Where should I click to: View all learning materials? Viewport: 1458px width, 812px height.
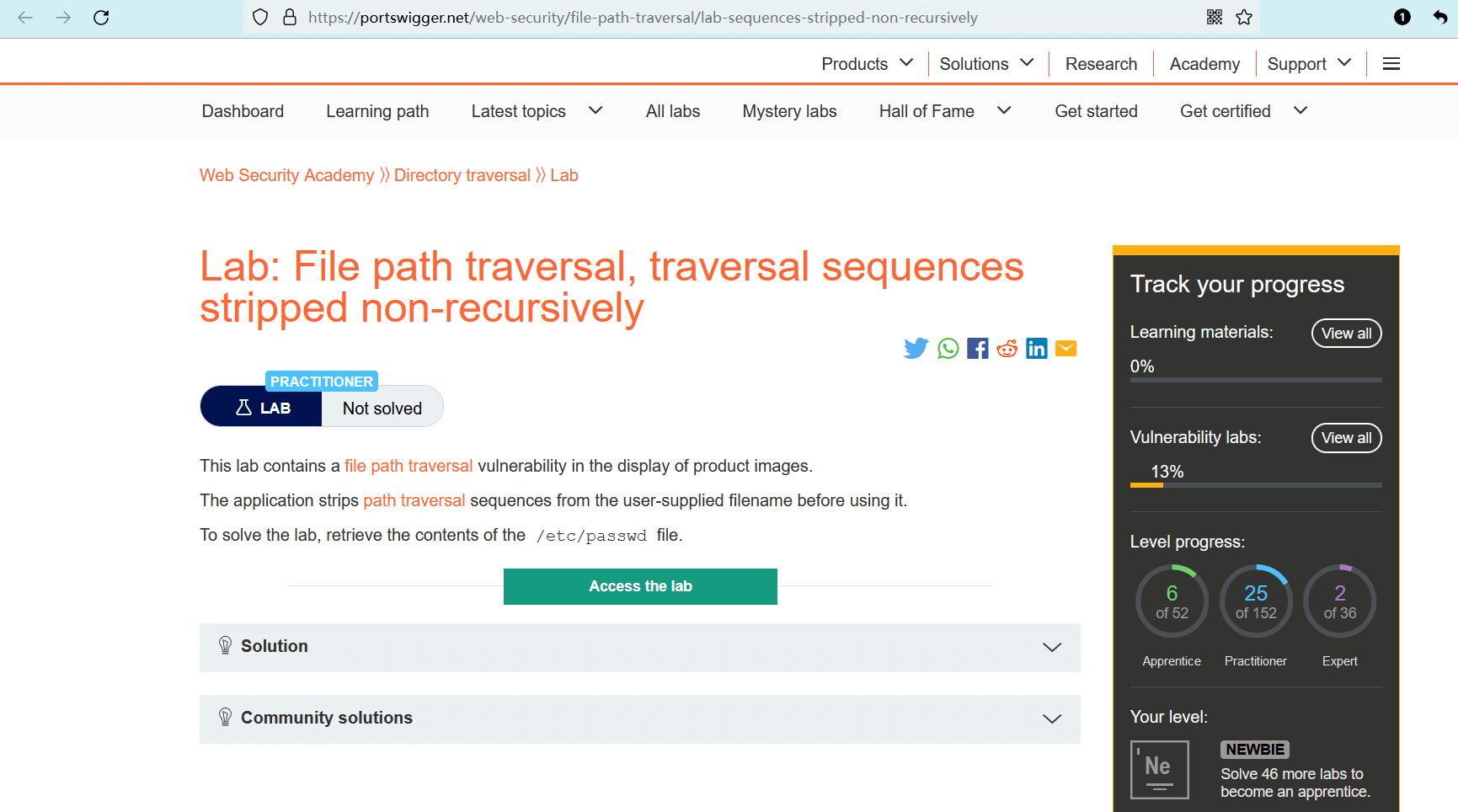[x=1346, y=334]
